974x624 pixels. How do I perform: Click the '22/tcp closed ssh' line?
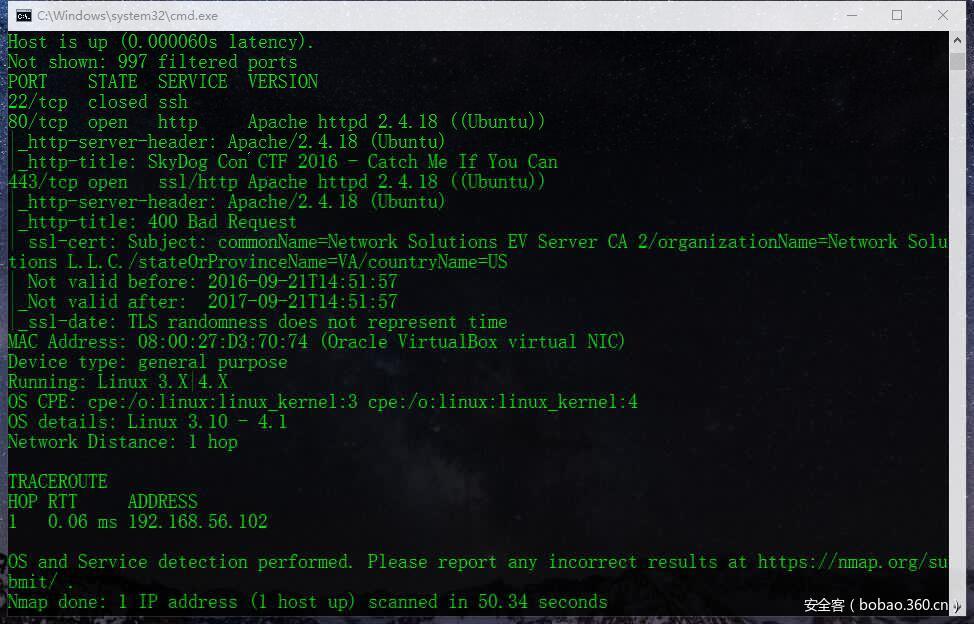[97, 102]
